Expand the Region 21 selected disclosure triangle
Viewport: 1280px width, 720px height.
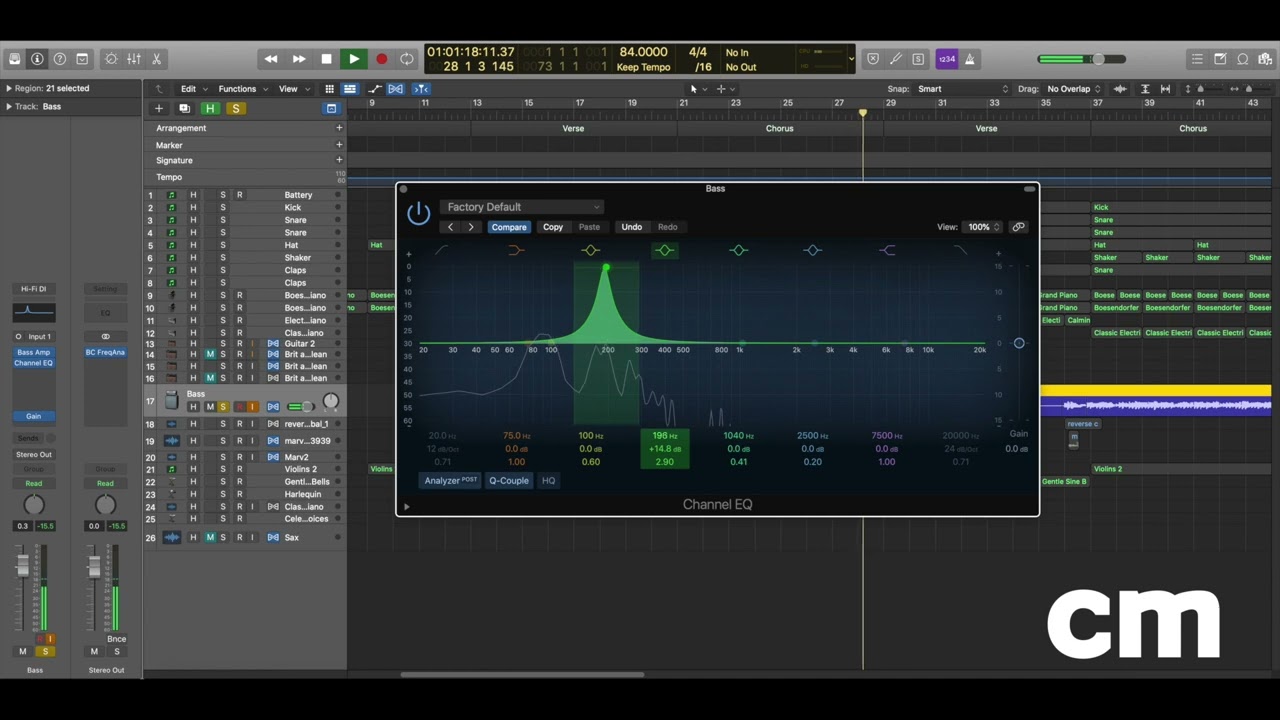[9, 88]
